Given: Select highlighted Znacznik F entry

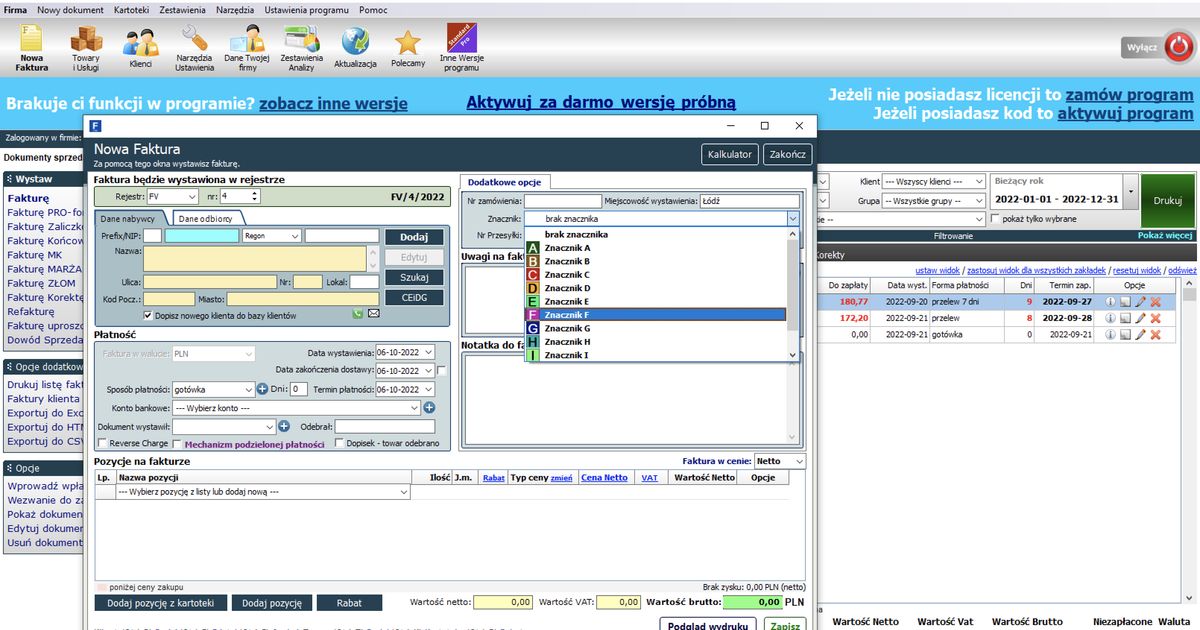Looking at the screenshot, I should click(656, 315).
